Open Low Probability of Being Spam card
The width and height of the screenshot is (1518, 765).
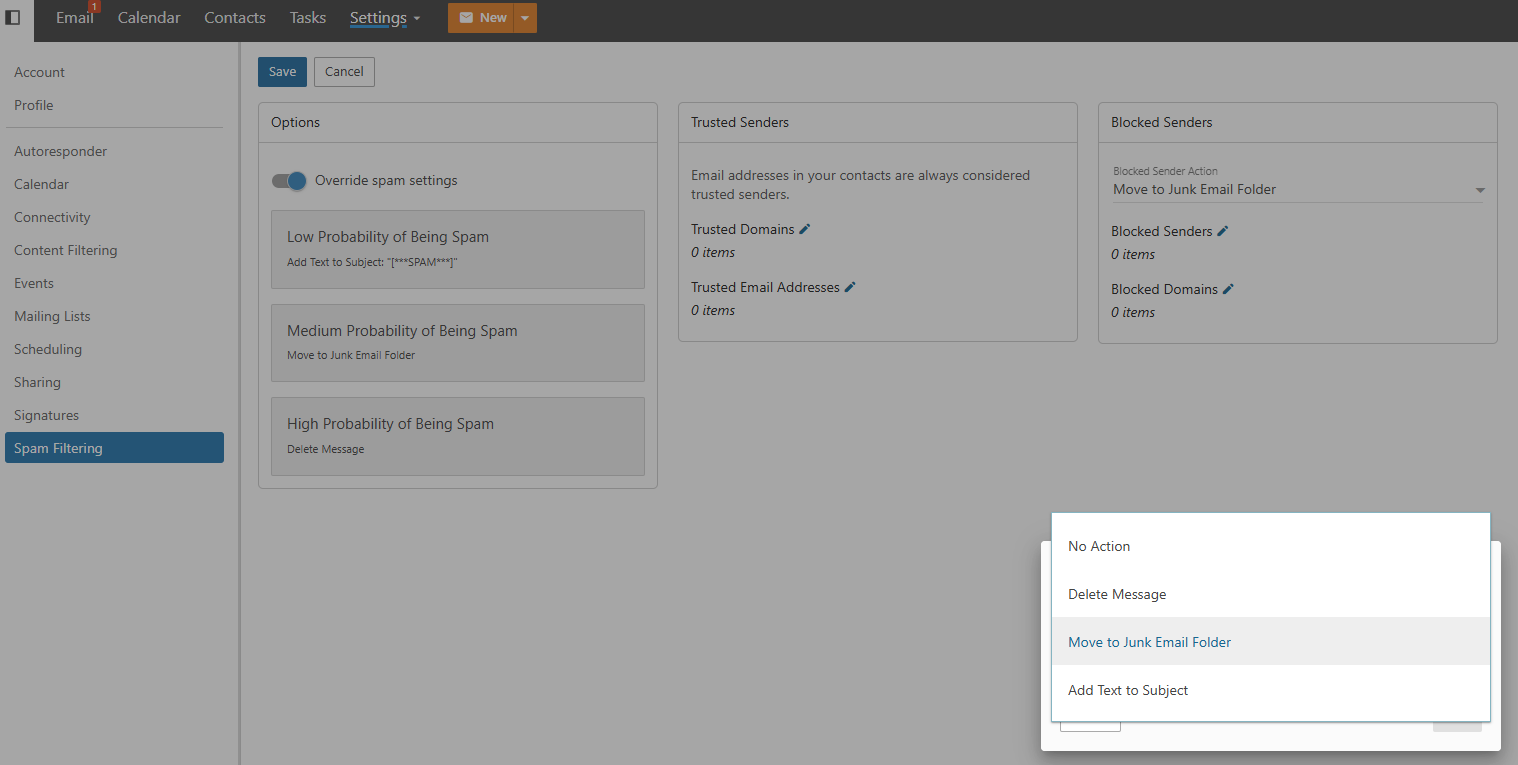[457, 249]
